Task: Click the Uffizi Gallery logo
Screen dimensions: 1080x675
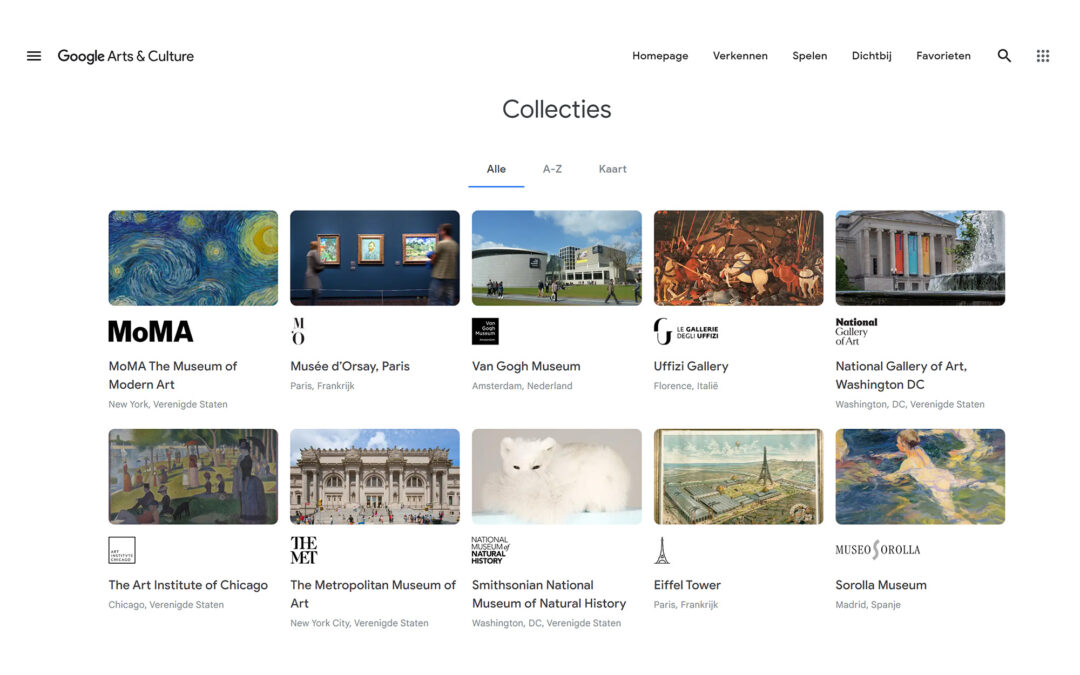Action: click(686, 331)
